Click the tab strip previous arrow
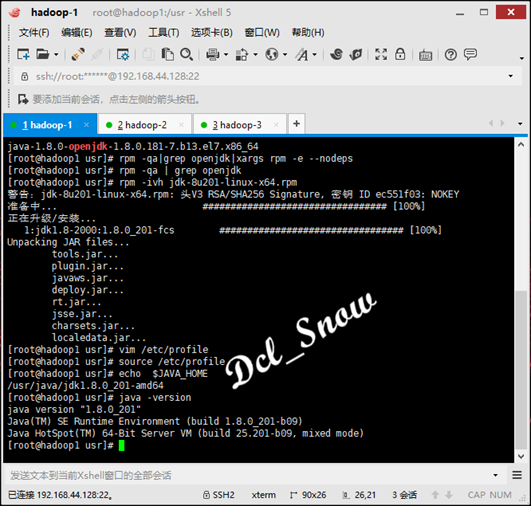Image resolution: width=531 pixels, height=506 pixels. click(x=491, y=123)
